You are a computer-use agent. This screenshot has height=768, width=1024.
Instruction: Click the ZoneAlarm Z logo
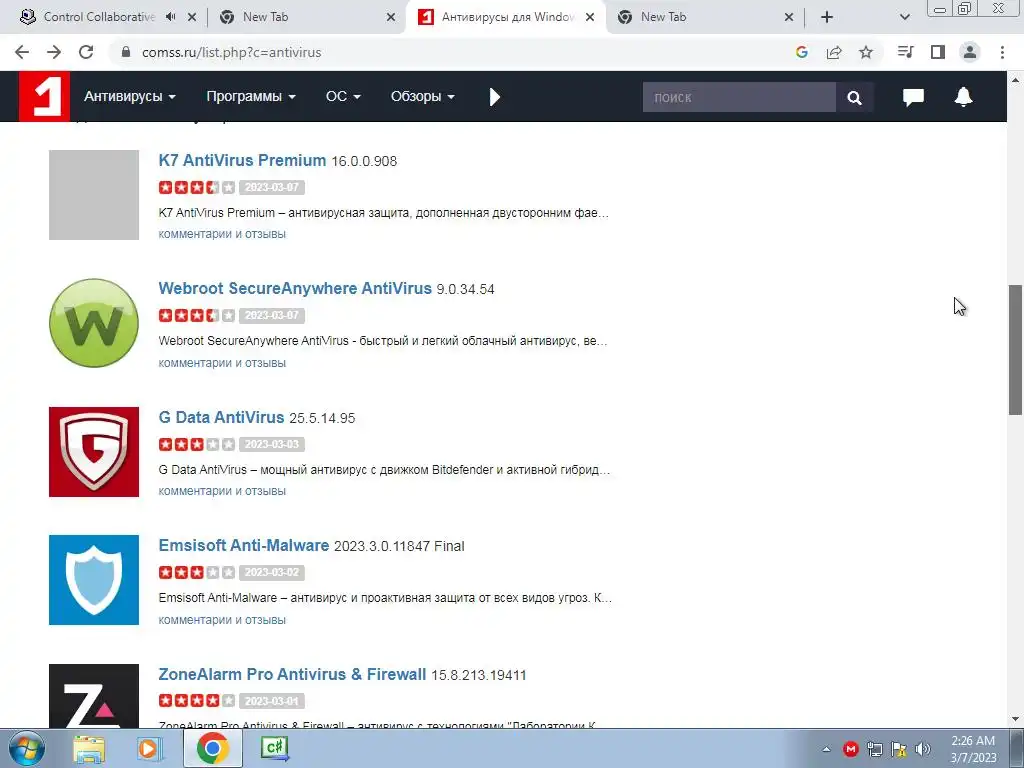click(x=94, y=696)
